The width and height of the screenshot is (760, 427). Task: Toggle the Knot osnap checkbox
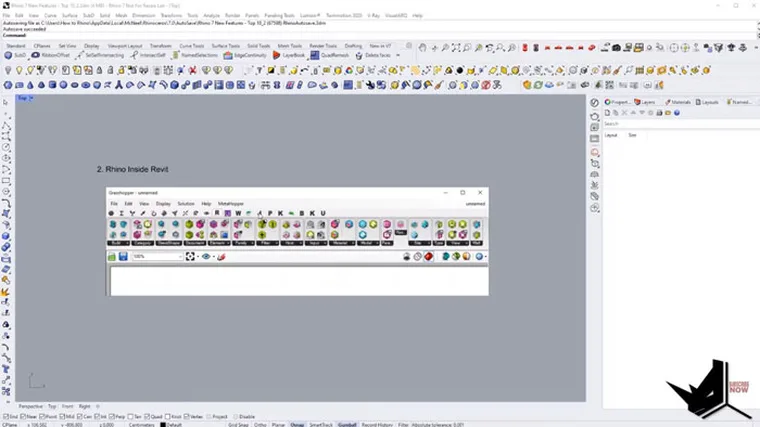pyautogui.click(x=168, y=417)
